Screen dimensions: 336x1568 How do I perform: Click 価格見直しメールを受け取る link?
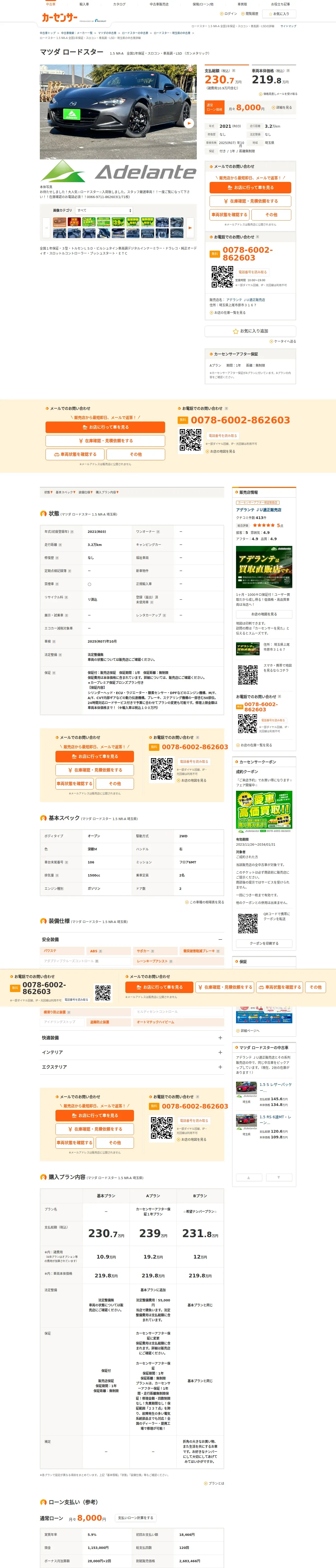pos(279,94)
